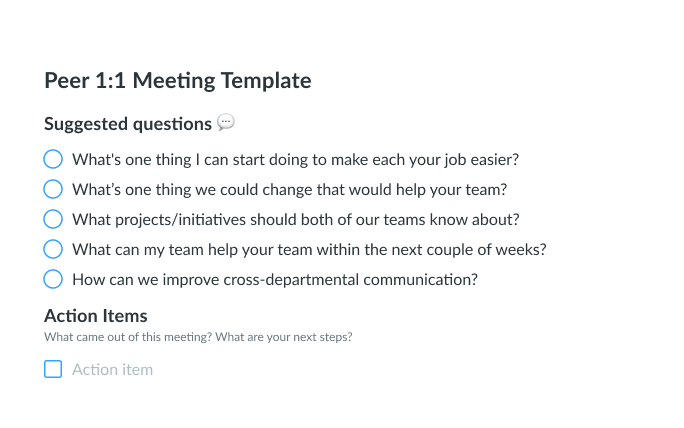Click the 'Suggested questions' heading text
The image size is (684, 428).
point(128,124)
